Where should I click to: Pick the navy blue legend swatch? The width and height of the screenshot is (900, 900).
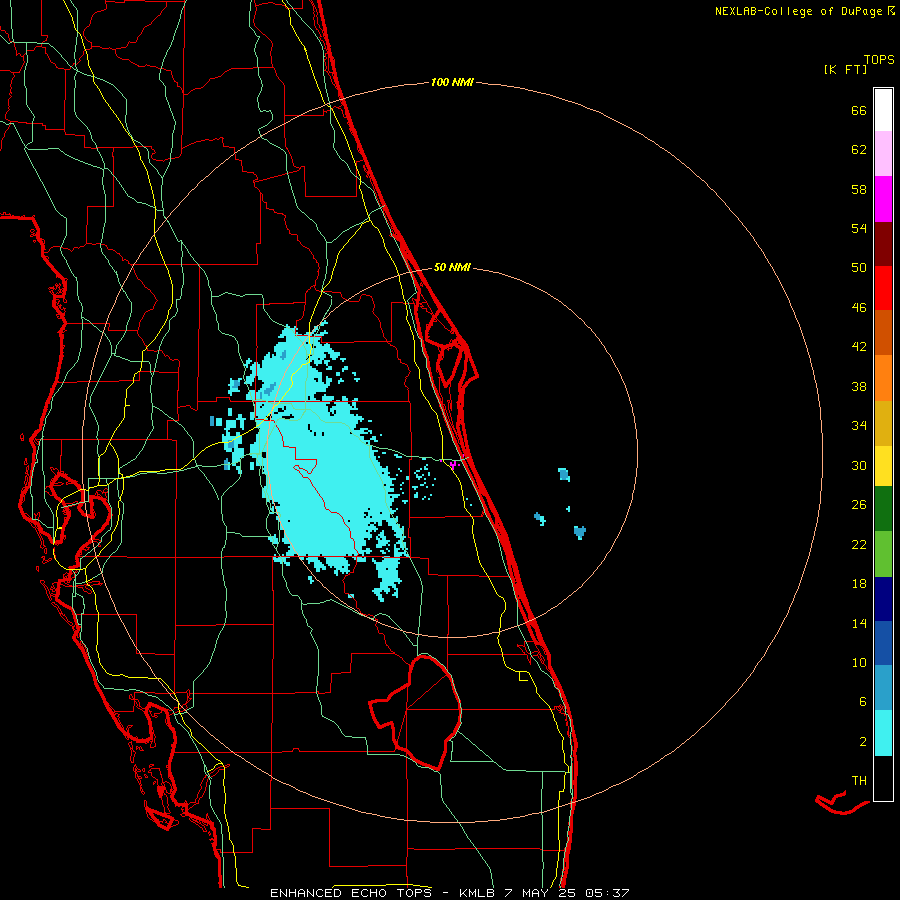pyautogui.click(x=883, y=599)
